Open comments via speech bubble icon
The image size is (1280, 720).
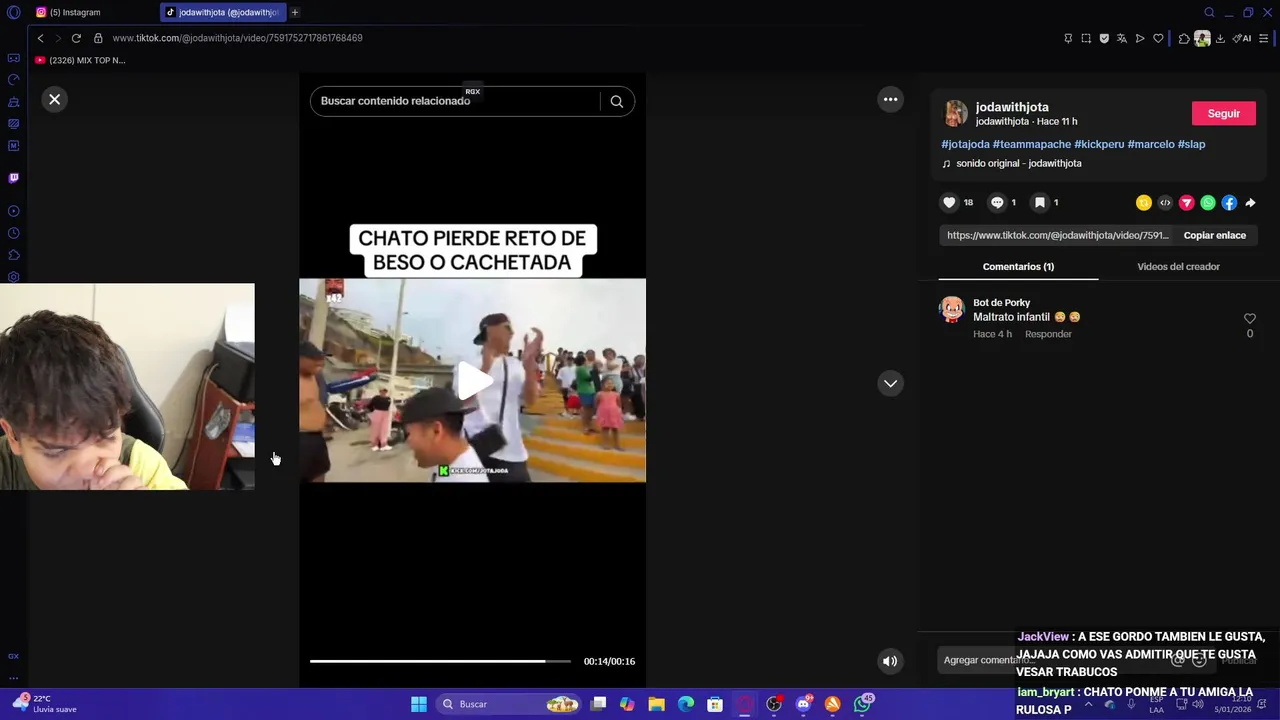[997, 202]
